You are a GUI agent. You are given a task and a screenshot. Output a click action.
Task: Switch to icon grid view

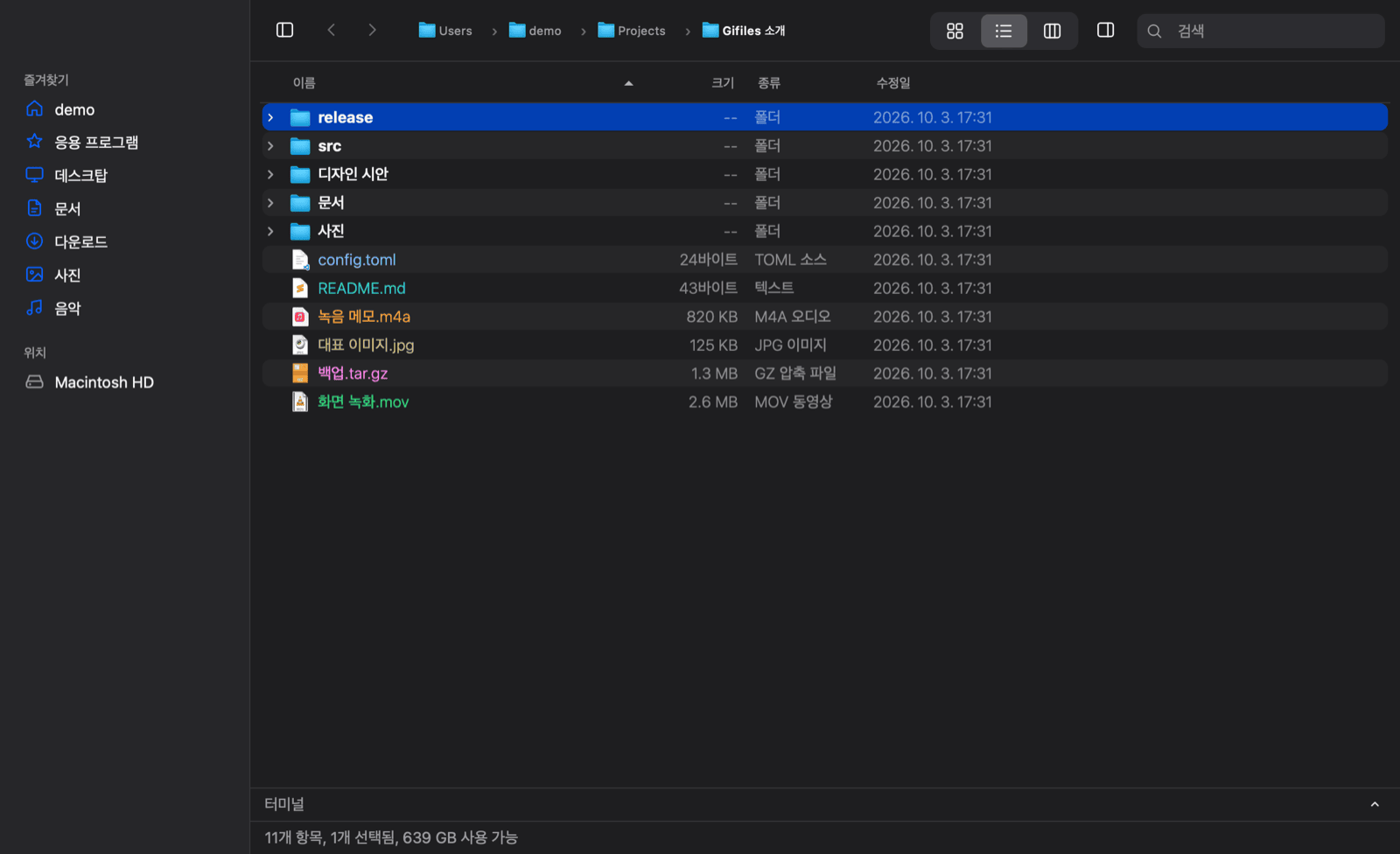click(x=955, y=31)
